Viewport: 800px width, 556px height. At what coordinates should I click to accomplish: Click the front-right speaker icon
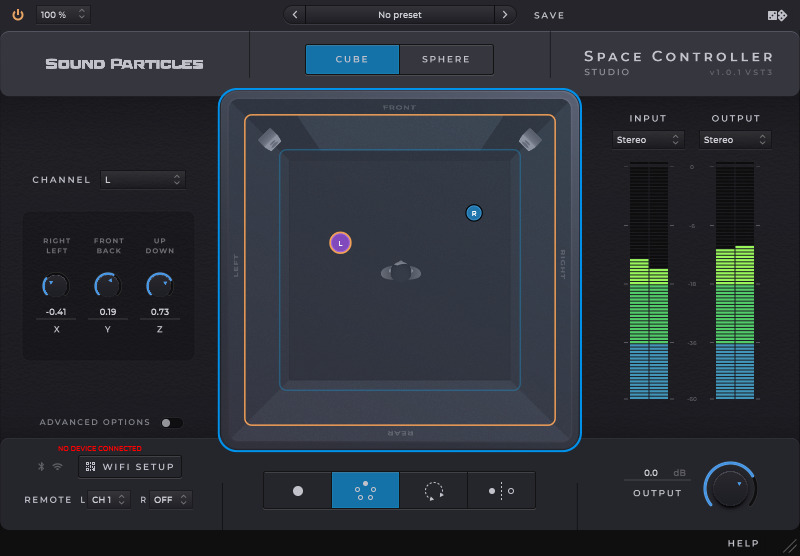(x=530, y=139)
